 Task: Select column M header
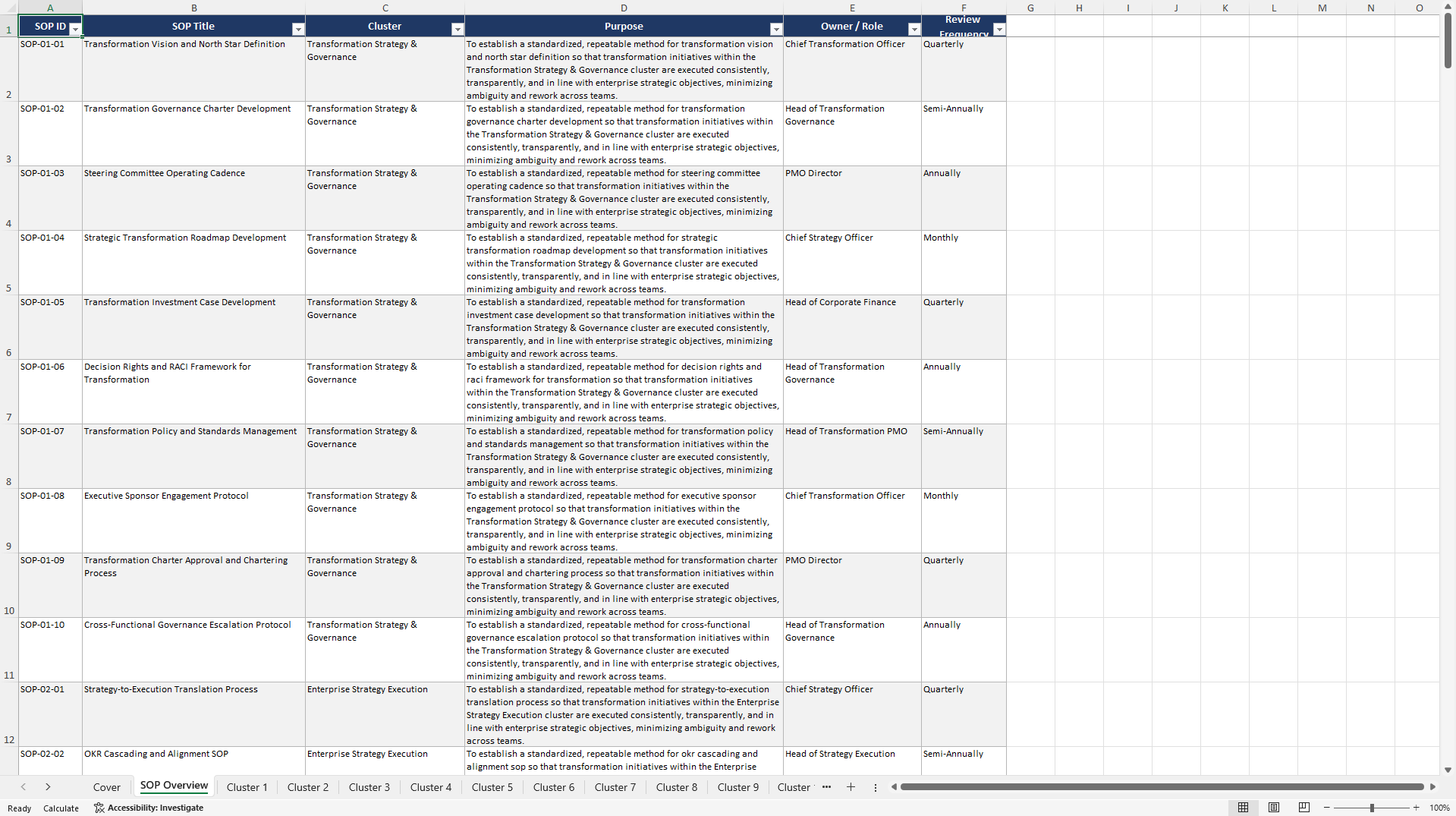coord(1322,8)
